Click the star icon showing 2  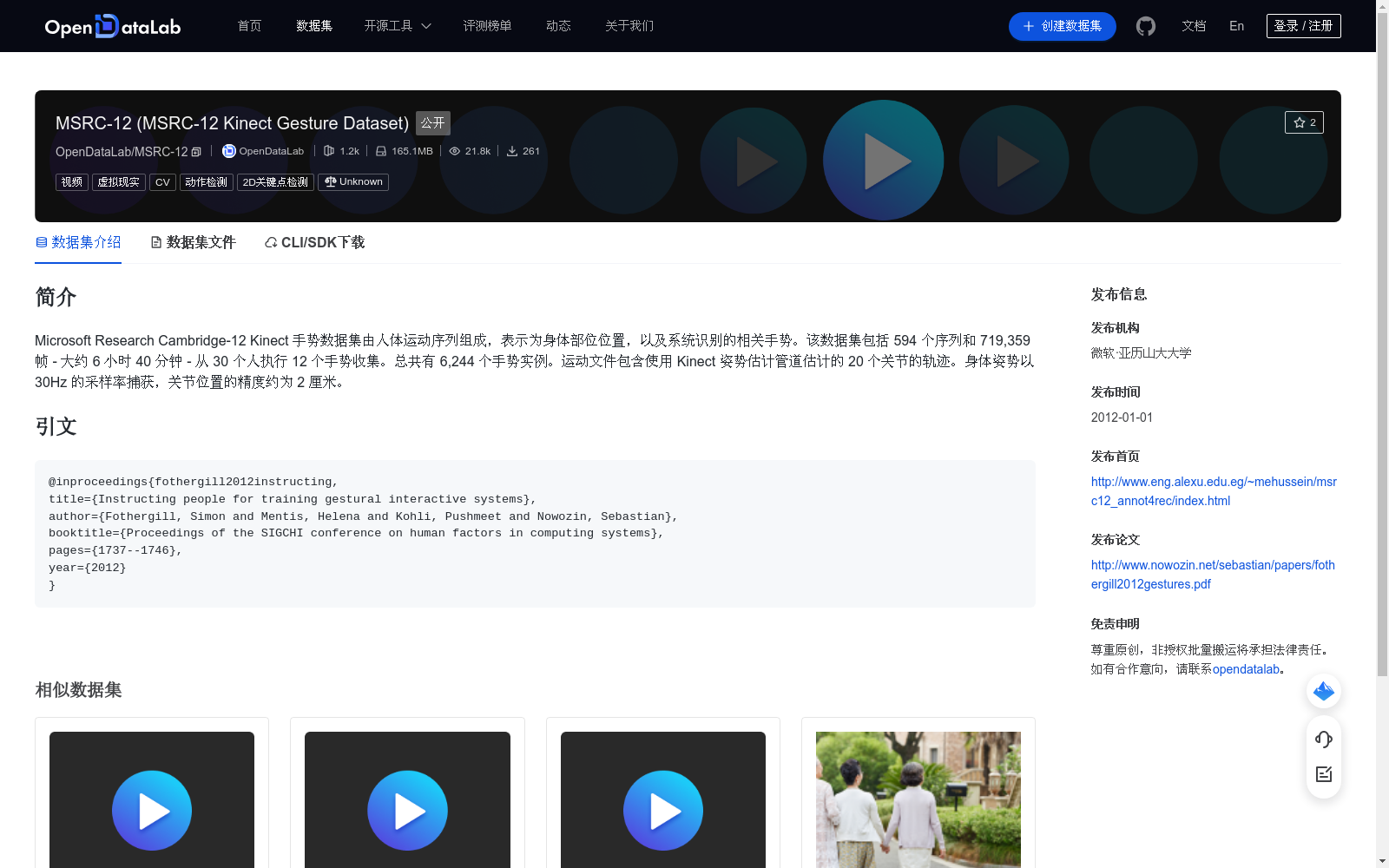click(x=1304, y=122)
